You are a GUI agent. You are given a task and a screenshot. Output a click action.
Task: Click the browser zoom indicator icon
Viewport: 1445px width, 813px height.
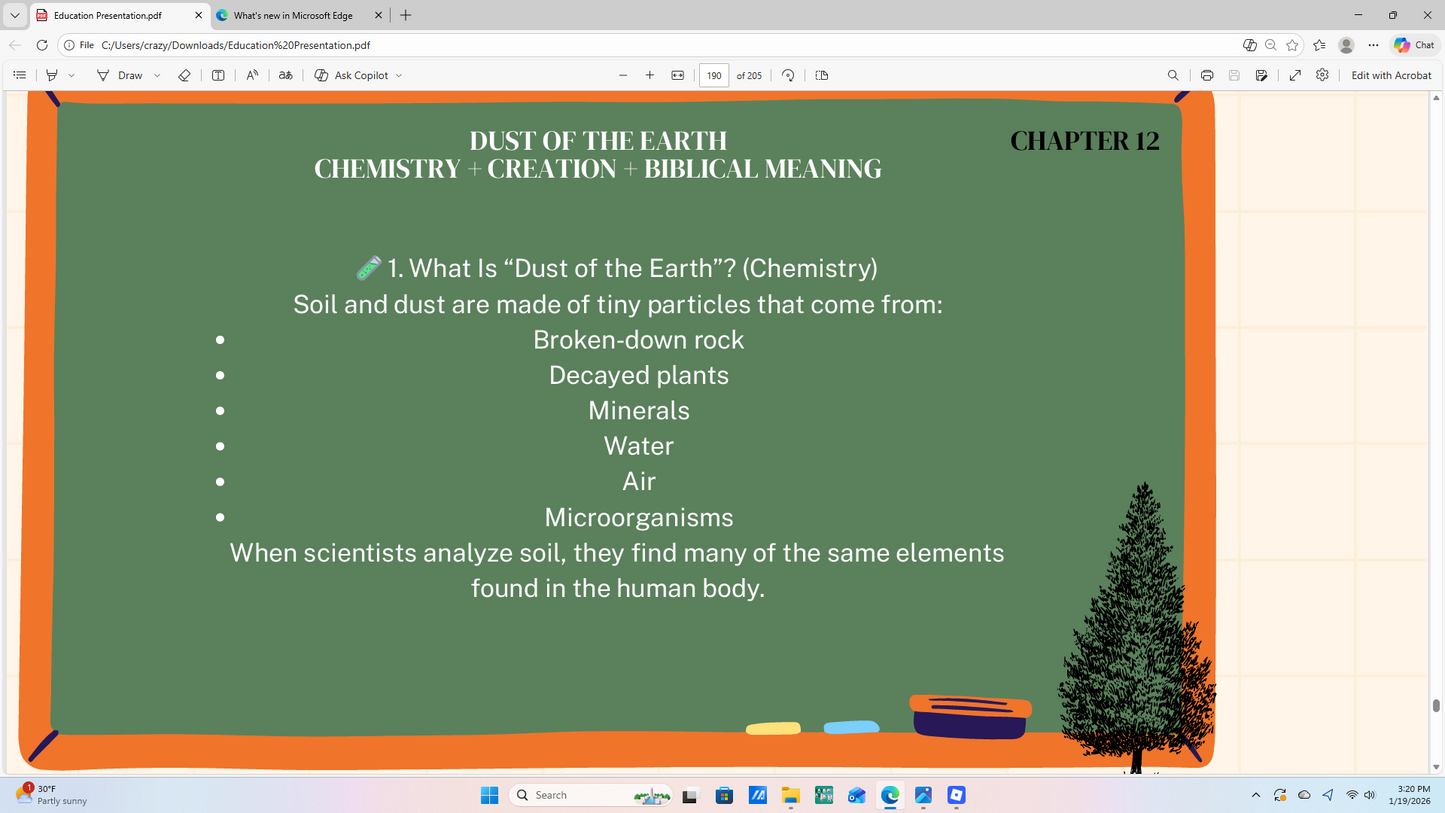coord(1270,45)
